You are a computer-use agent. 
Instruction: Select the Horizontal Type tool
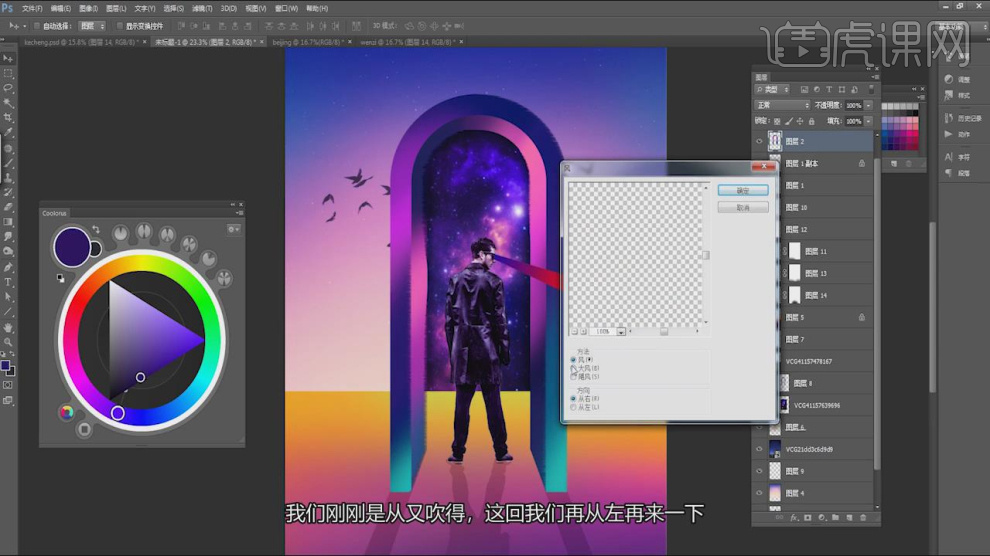tap(8, 282)
